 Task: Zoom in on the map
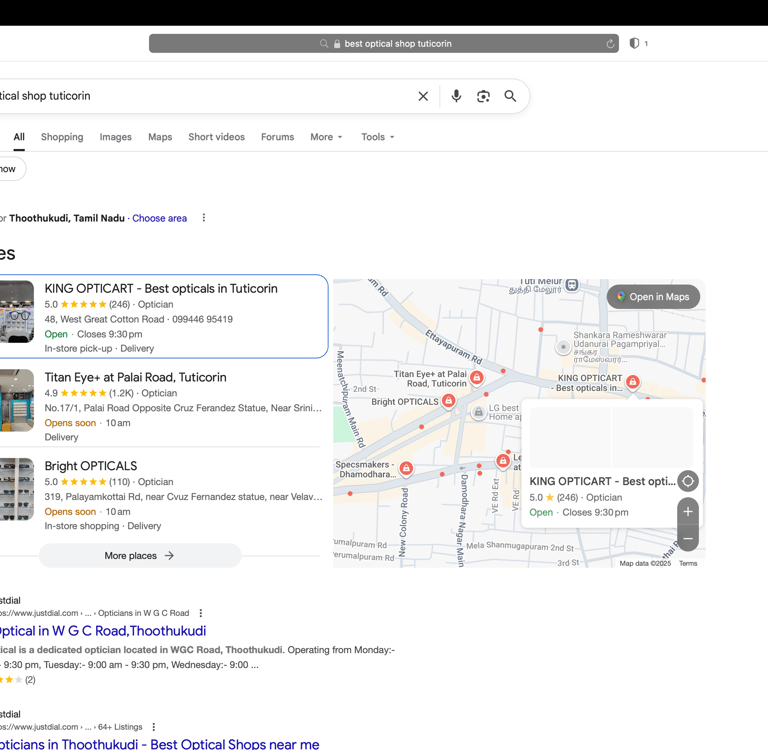(688, 511)
